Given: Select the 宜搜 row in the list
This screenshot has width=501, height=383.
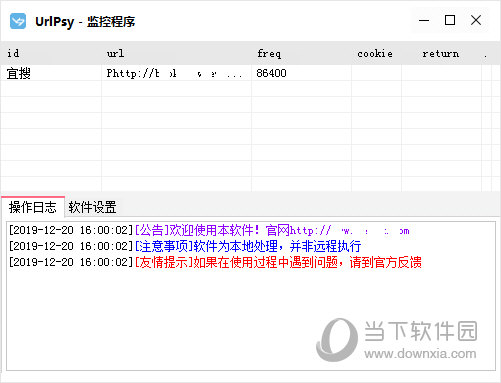Looking at the screenshot, I should coord(246,73).
